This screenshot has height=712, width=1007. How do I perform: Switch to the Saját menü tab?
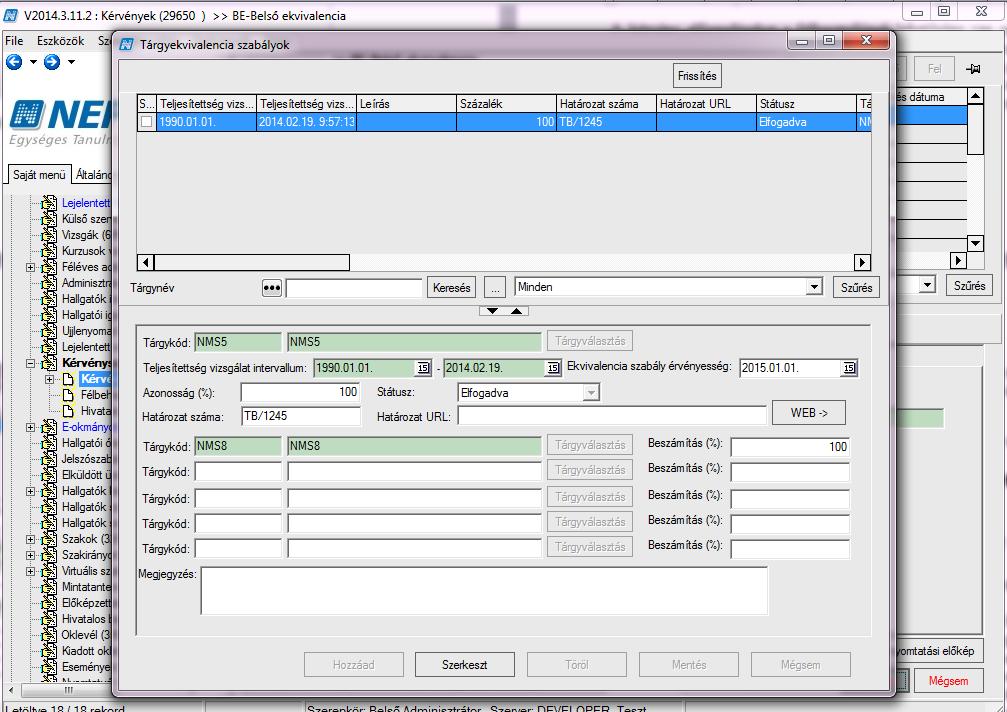pyautogui.click(x=39, y=175)
